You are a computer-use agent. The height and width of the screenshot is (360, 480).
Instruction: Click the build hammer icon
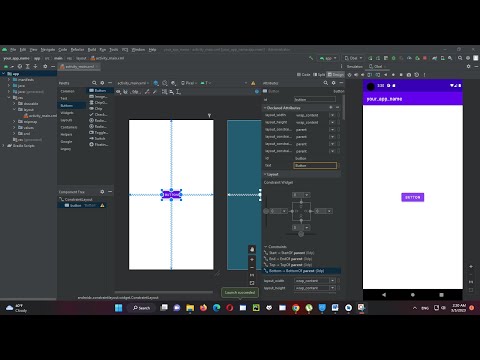pyautogui.click(x=311, y=58)
